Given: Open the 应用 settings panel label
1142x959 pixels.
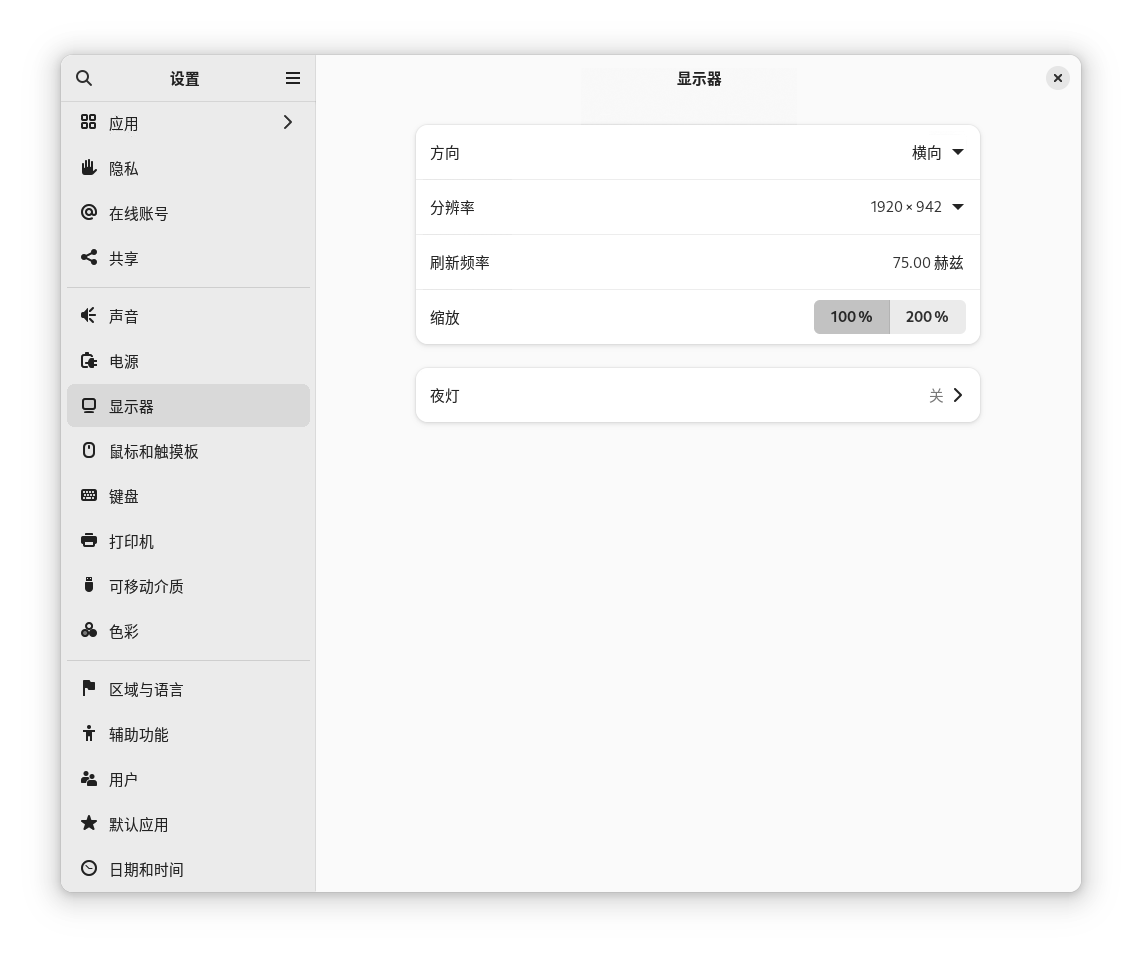Looking at the screenshot, I should [x=124, y=124].
